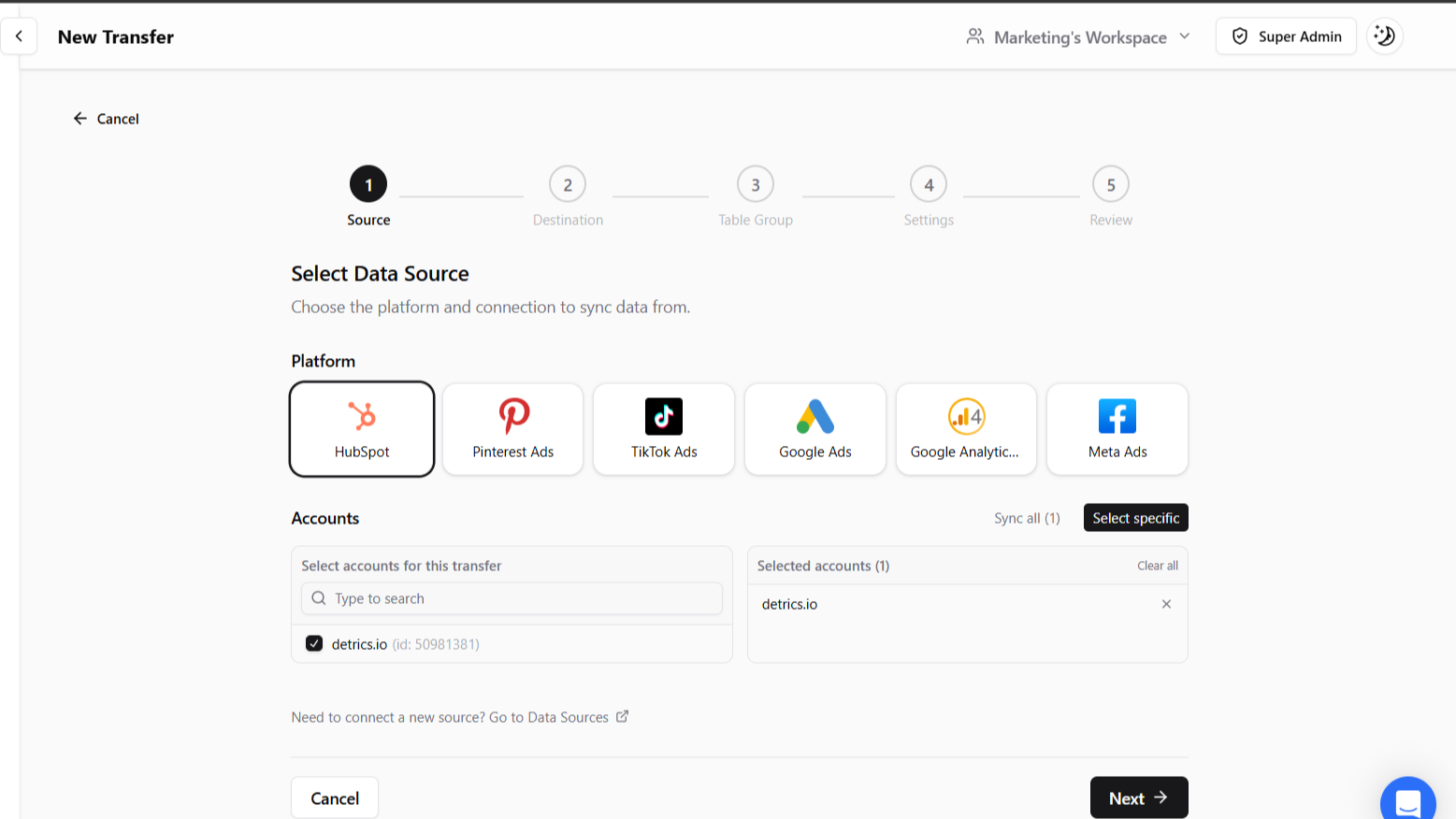Activate the Select specific option
1456x819 pixels.
coord(1135,518)
